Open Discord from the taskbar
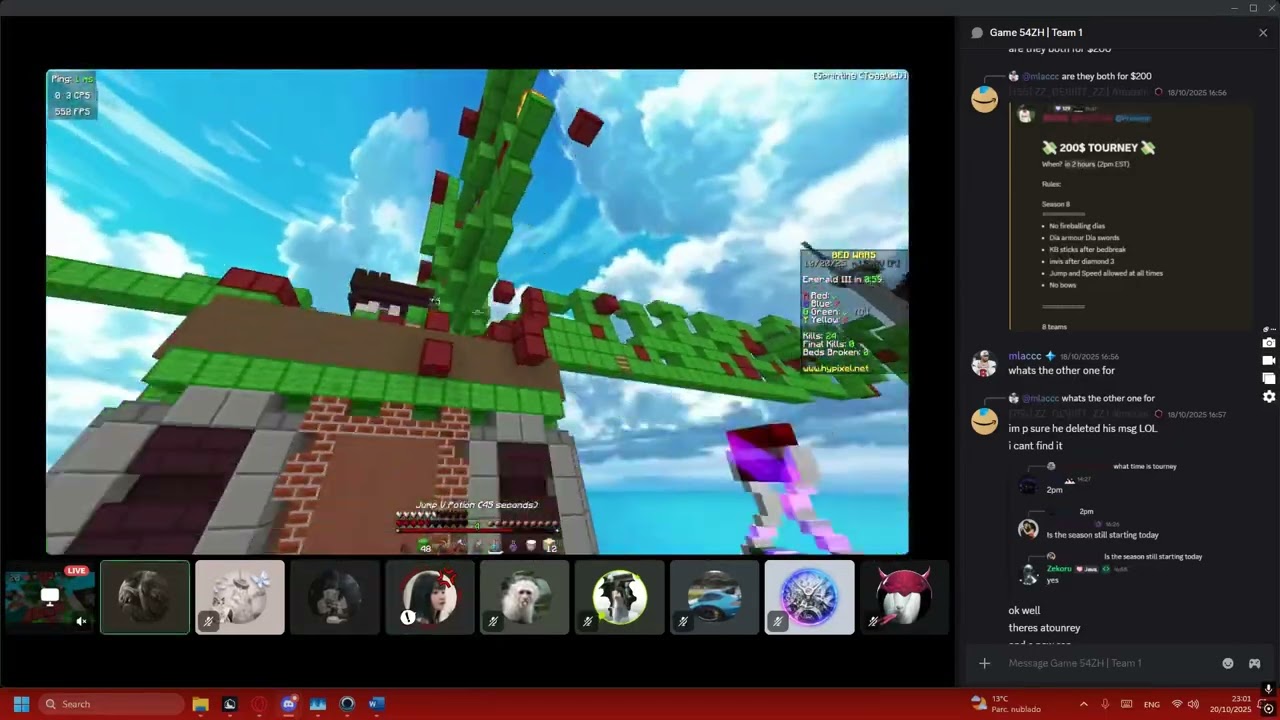The image size is (1280, 720). point(288,704)
